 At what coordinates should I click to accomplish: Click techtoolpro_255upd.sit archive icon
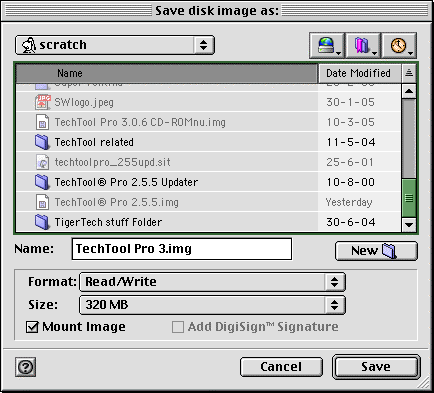tap(42, 162)
